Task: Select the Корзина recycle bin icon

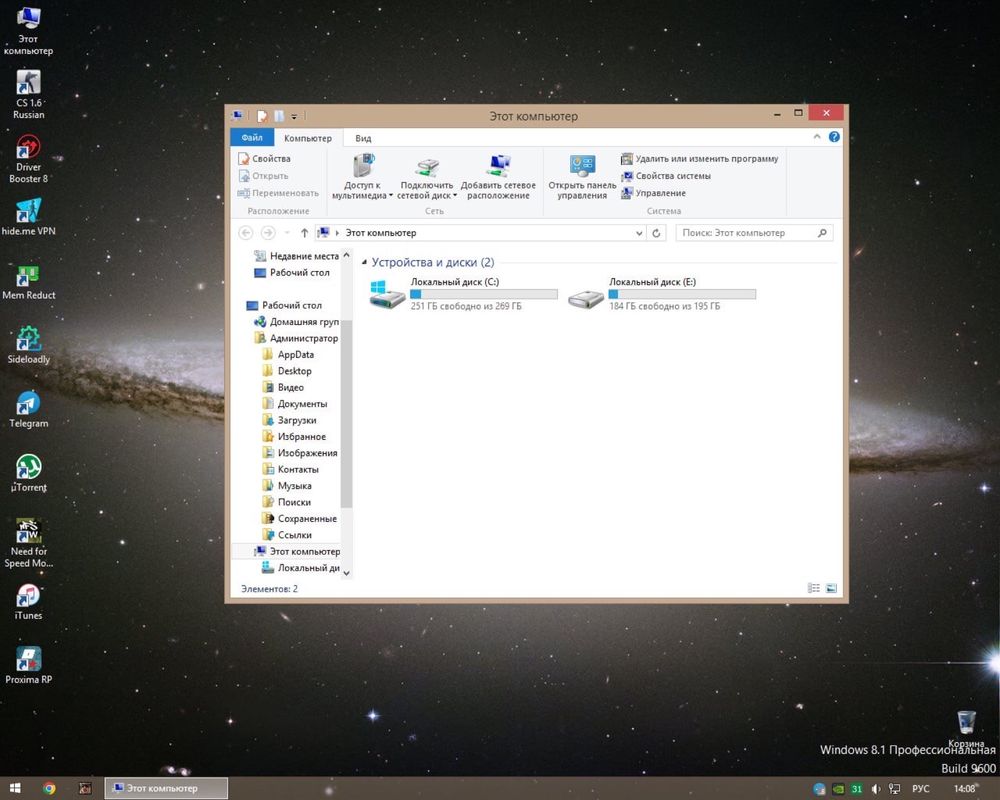Action: [x=966, y=729]
